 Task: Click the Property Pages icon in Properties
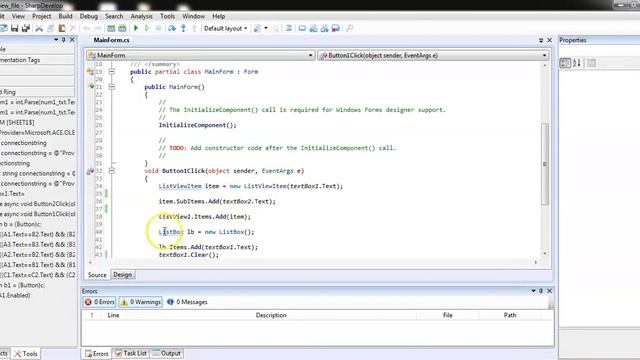(x=591, y=63)
